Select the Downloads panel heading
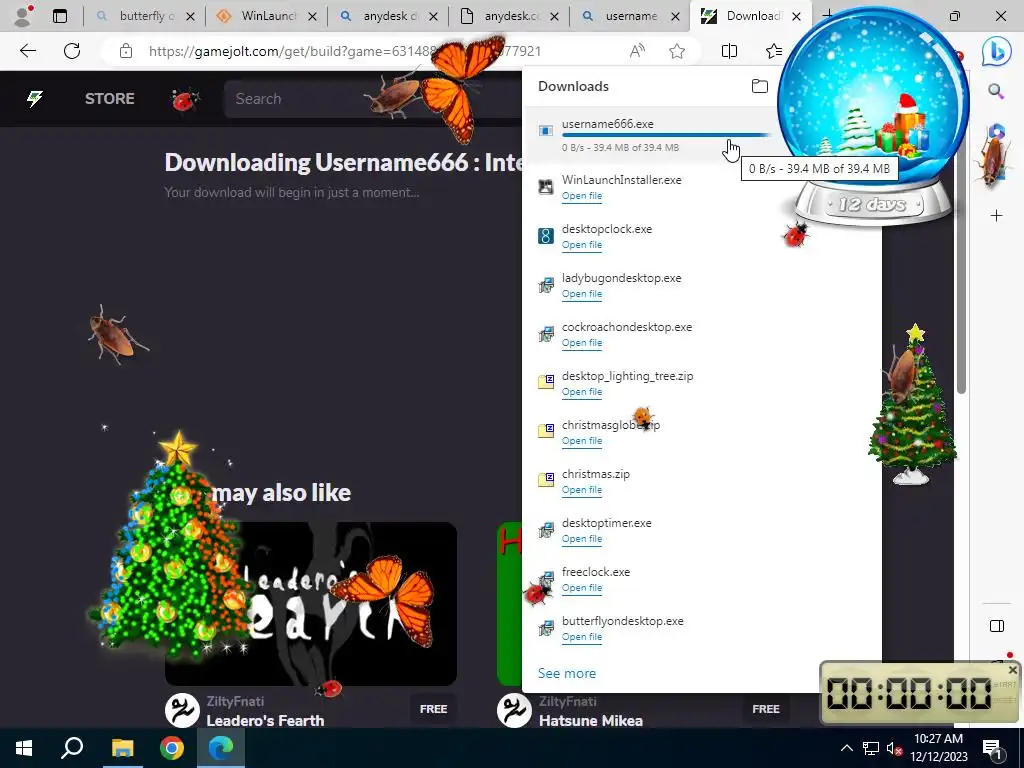This screenshot has width=1024, height=768. (573, 86)
